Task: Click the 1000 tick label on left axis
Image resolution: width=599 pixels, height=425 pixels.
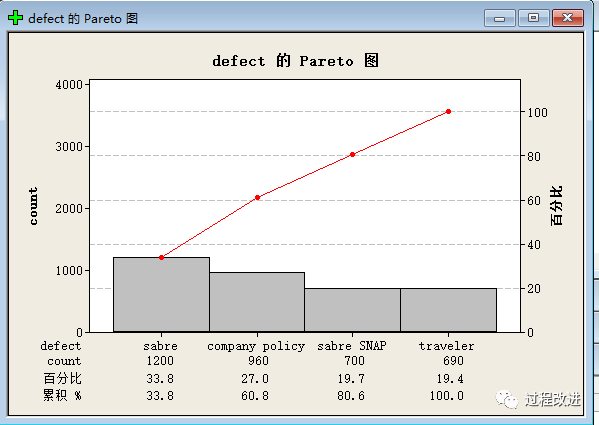Action: click(x=69, y=270)
